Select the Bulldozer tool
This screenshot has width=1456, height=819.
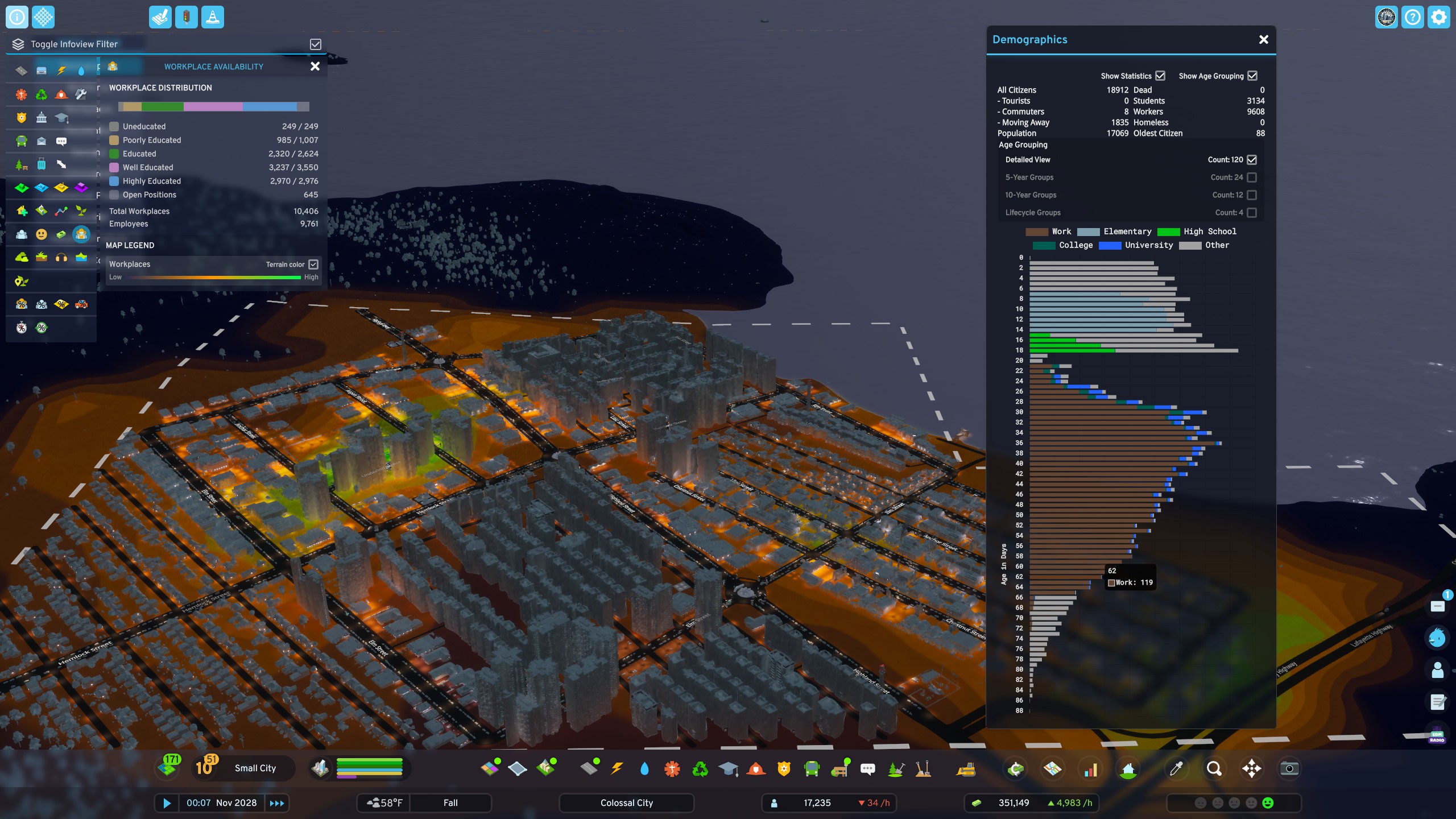[x=966, y=769]
